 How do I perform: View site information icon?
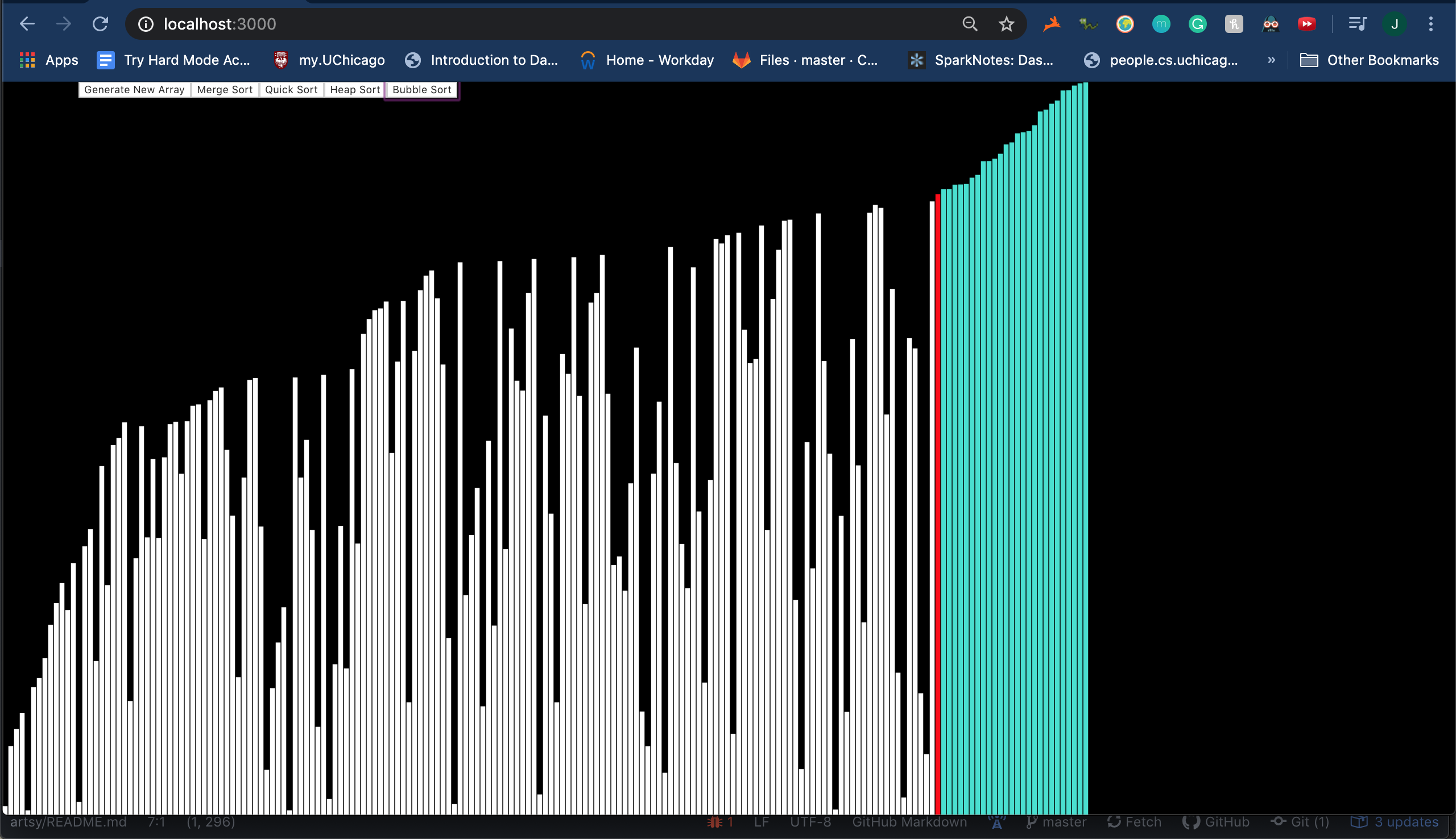[x=146, y=24]
